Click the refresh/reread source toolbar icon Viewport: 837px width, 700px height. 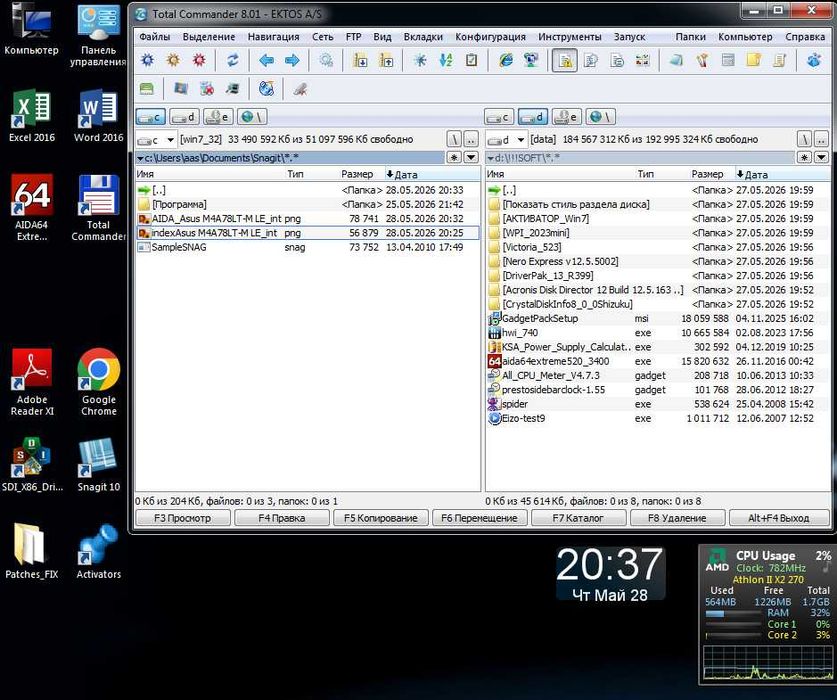click(233, 60)
